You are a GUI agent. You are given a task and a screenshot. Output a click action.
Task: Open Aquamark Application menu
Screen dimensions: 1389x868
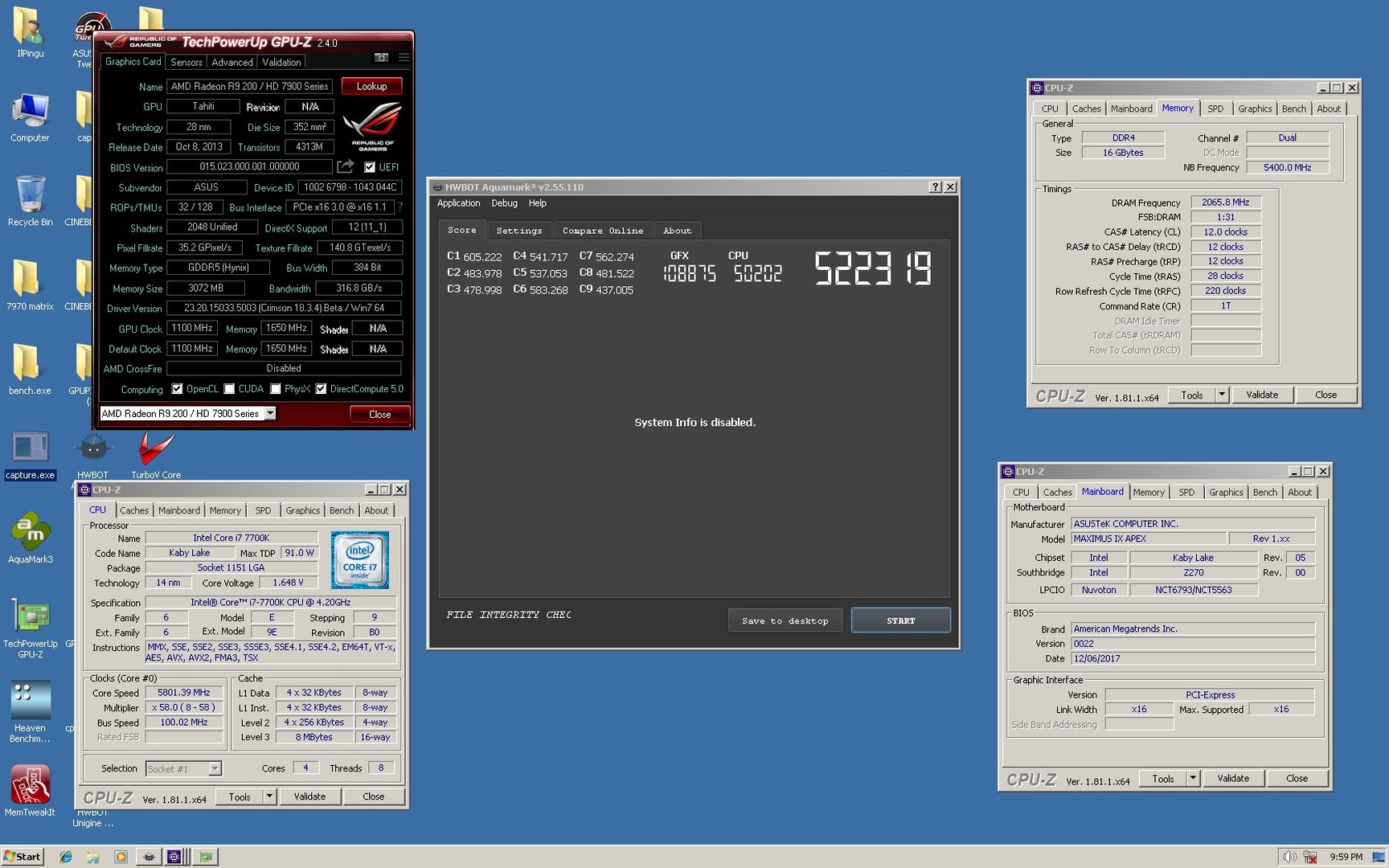(x=458, y=203)
